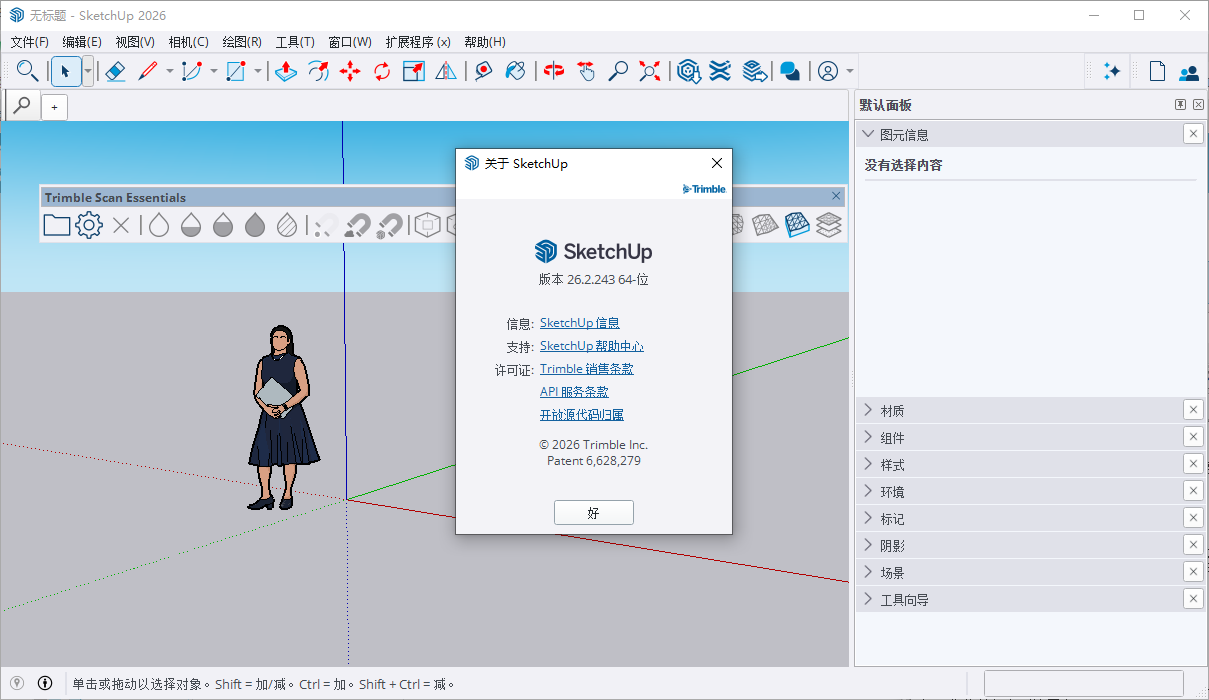
Task: Click the highlighted blue mesh grid icon
Action: [x=797, y=225]
